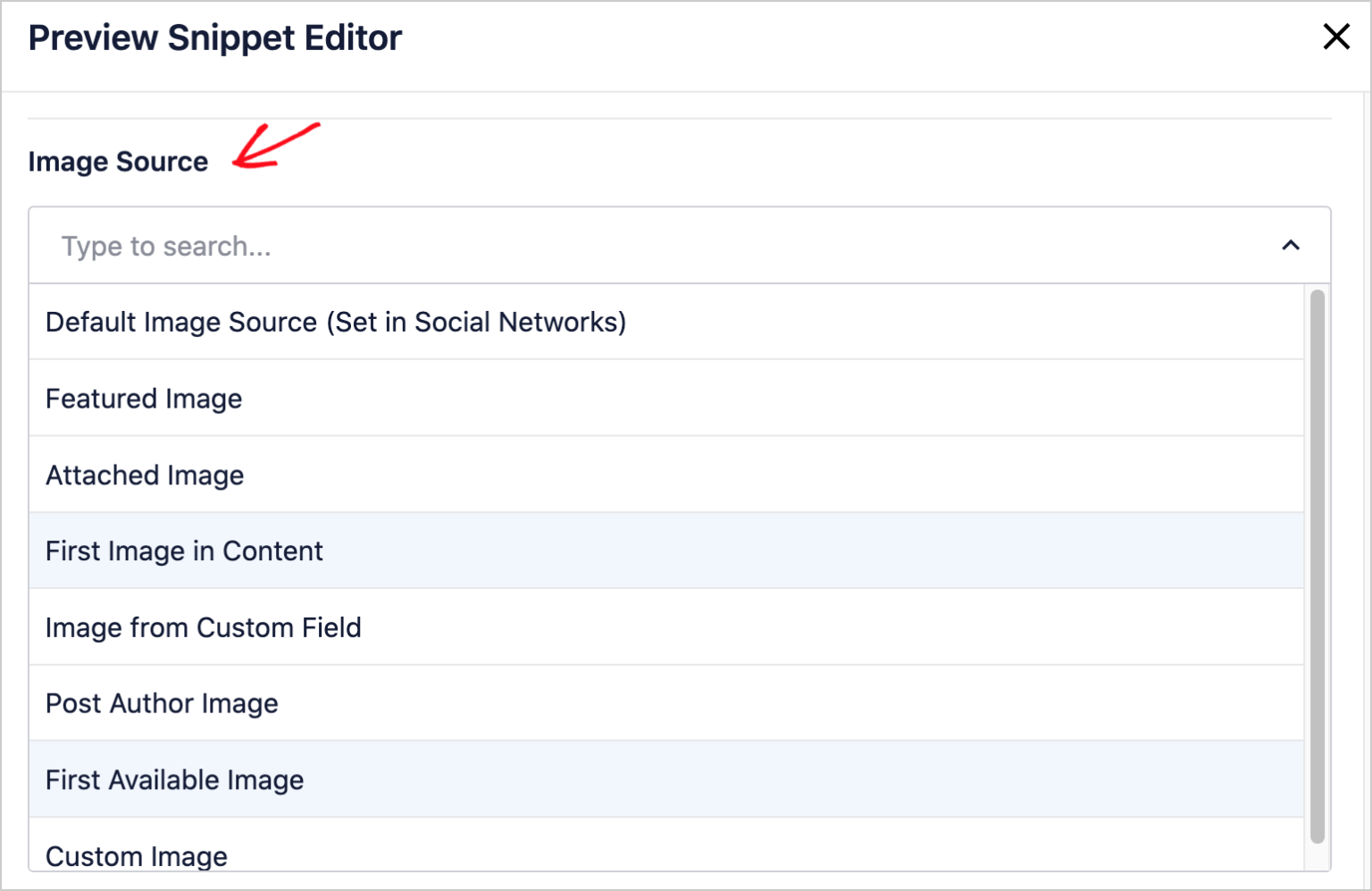Click the scrollbar track below the thumb
This screenshot has width=1372, height=891.
[x=1317, y=857]
